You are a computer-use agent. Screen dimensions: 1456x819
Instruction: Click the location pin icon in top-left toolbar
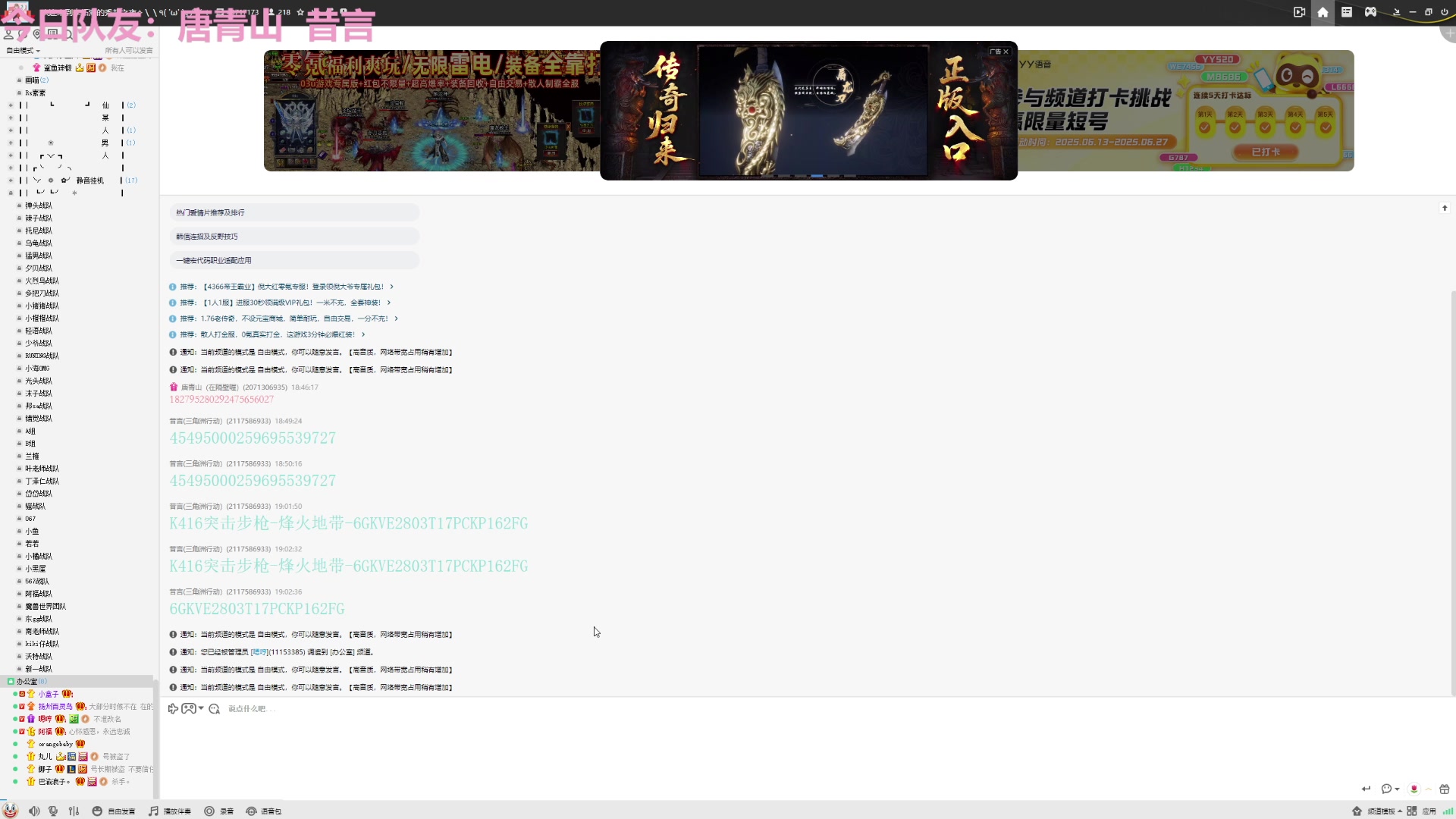tap(36, 34)
